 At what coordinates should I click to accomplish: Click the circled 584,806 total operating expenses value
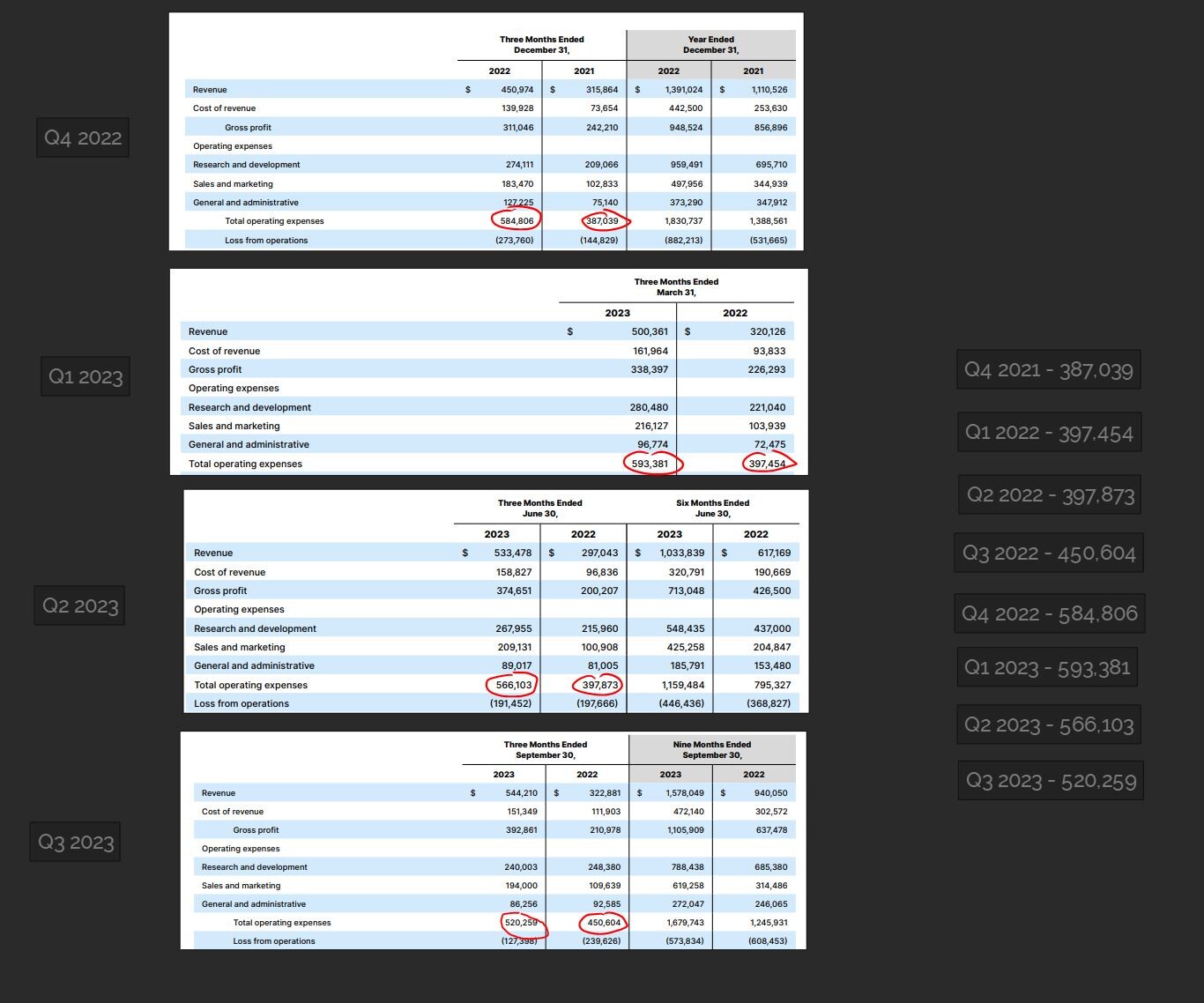[x=516, y=219]
